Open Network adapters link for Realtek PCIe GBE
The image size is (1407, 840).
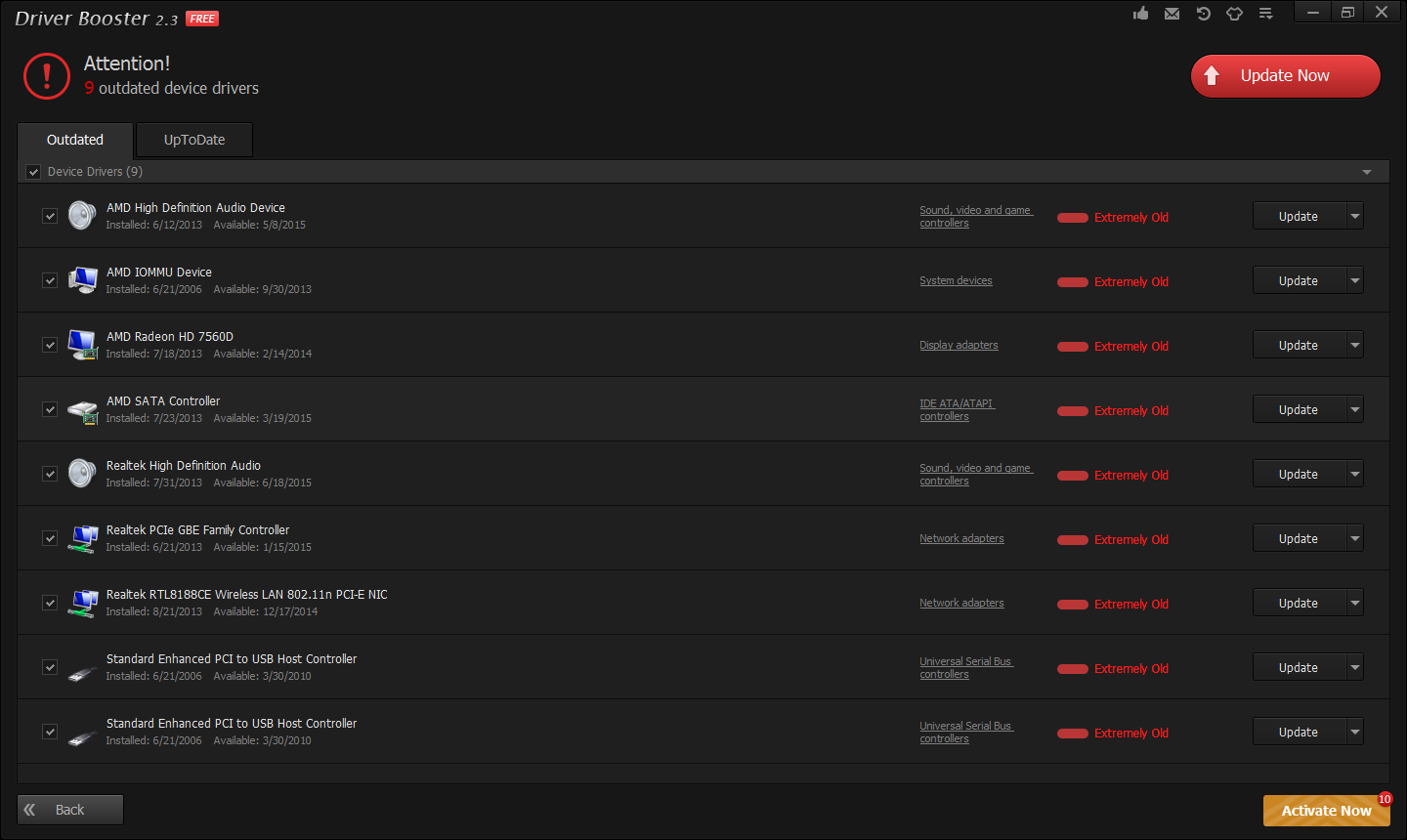click(961, 538)
